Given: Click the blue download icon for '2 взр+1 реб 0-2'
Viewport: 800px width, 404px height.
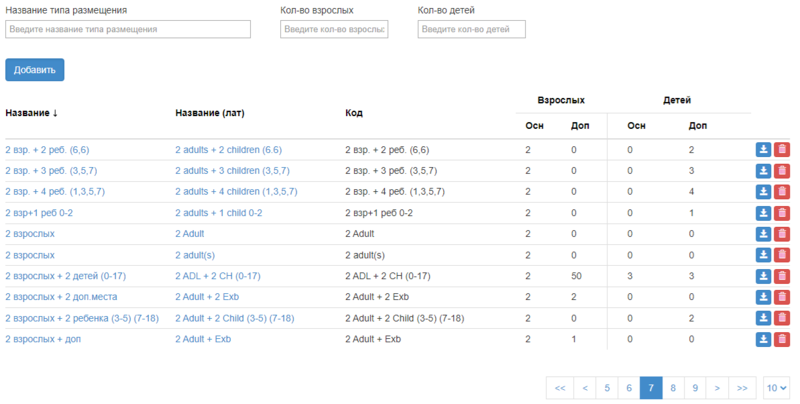Looking at the screenshot, I should (763, 213).
